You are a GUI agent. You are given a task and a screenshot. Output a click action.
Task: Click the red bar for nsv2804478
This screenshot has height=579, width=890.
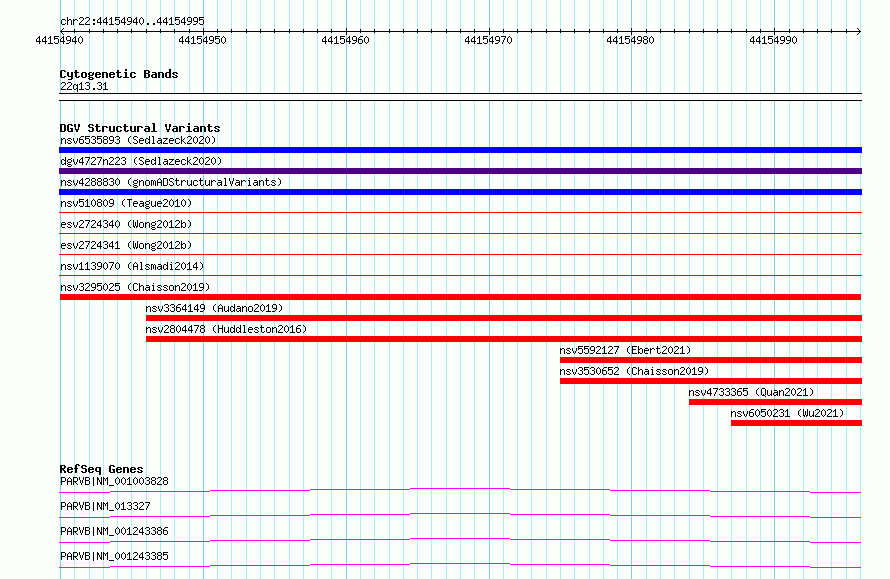[504, 339]
